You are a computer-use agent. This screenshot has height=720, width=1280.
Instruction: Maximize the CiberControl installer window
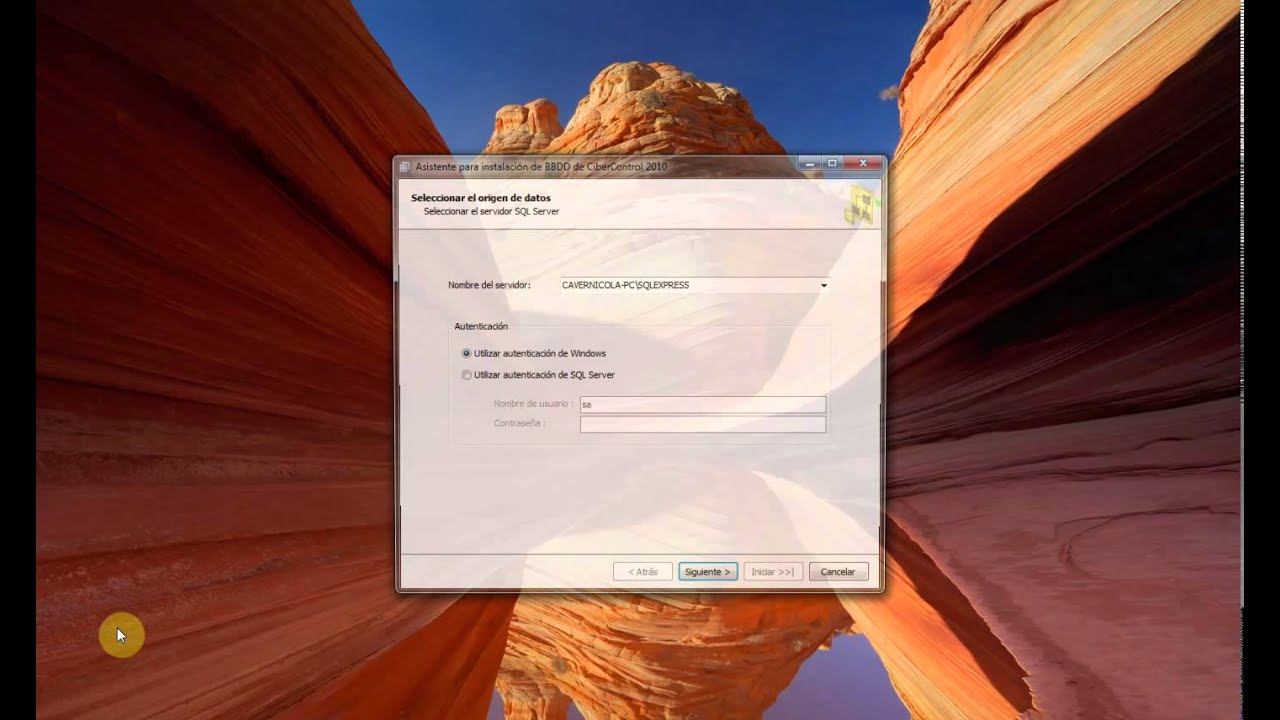tap(832, 163)
